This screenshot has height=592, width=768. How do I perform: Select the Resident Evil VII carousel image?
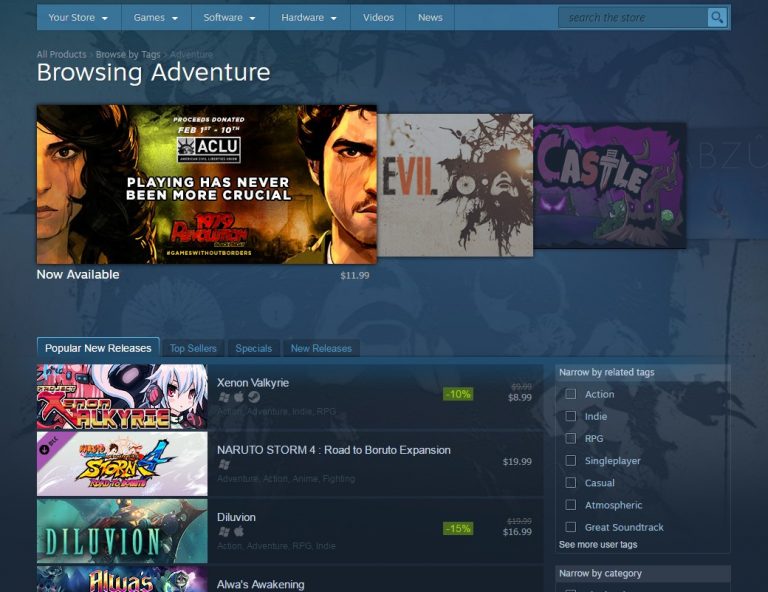455,185
